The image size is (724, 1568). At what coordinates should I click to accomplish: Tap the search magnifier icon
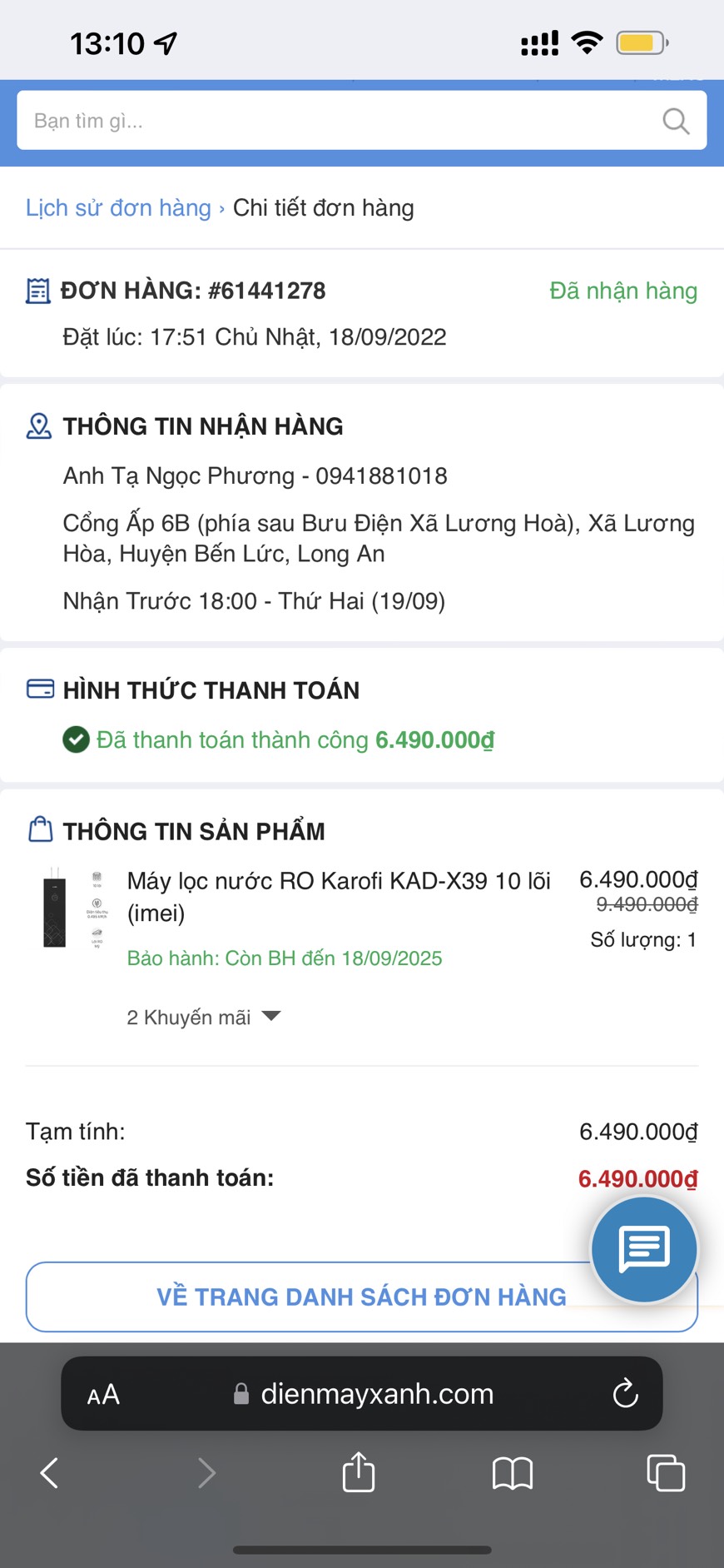click(x=675, y=122)
